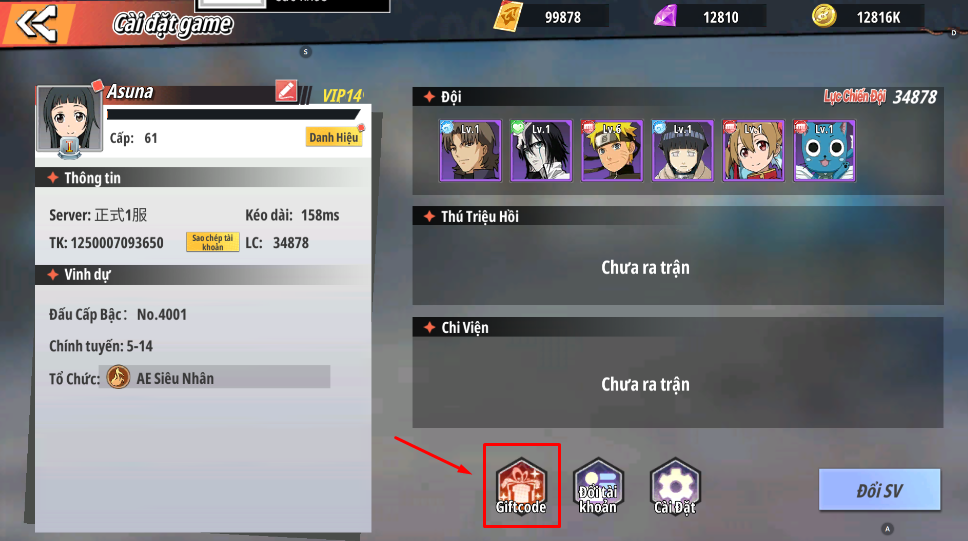968x541 pixels.
Task: Click the Đổi SV button
Action: coord(879,490)
